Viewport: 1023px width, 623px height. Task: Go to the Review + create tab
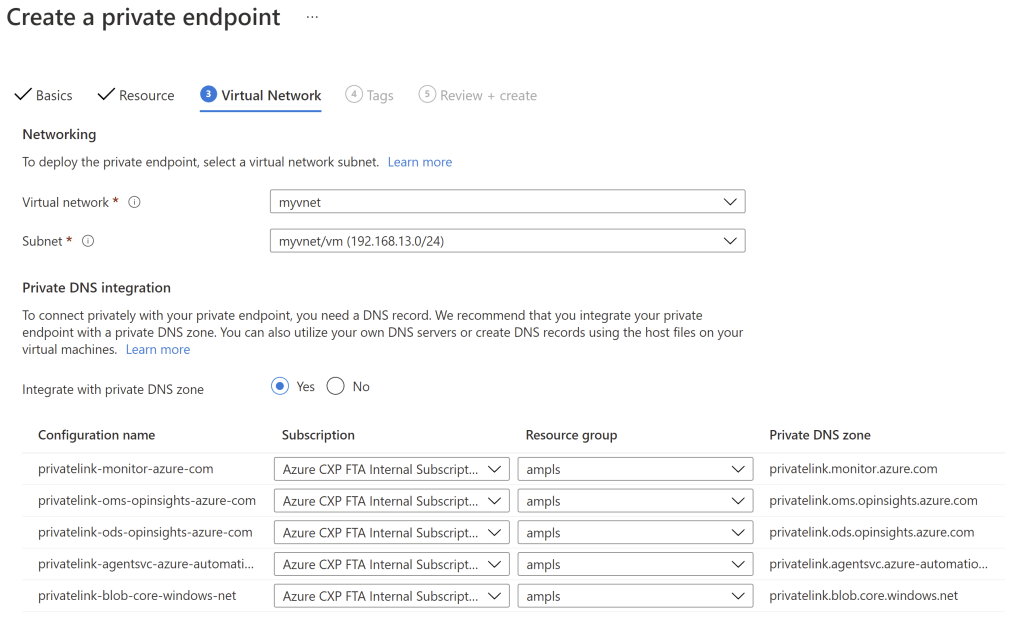[488, 96]
